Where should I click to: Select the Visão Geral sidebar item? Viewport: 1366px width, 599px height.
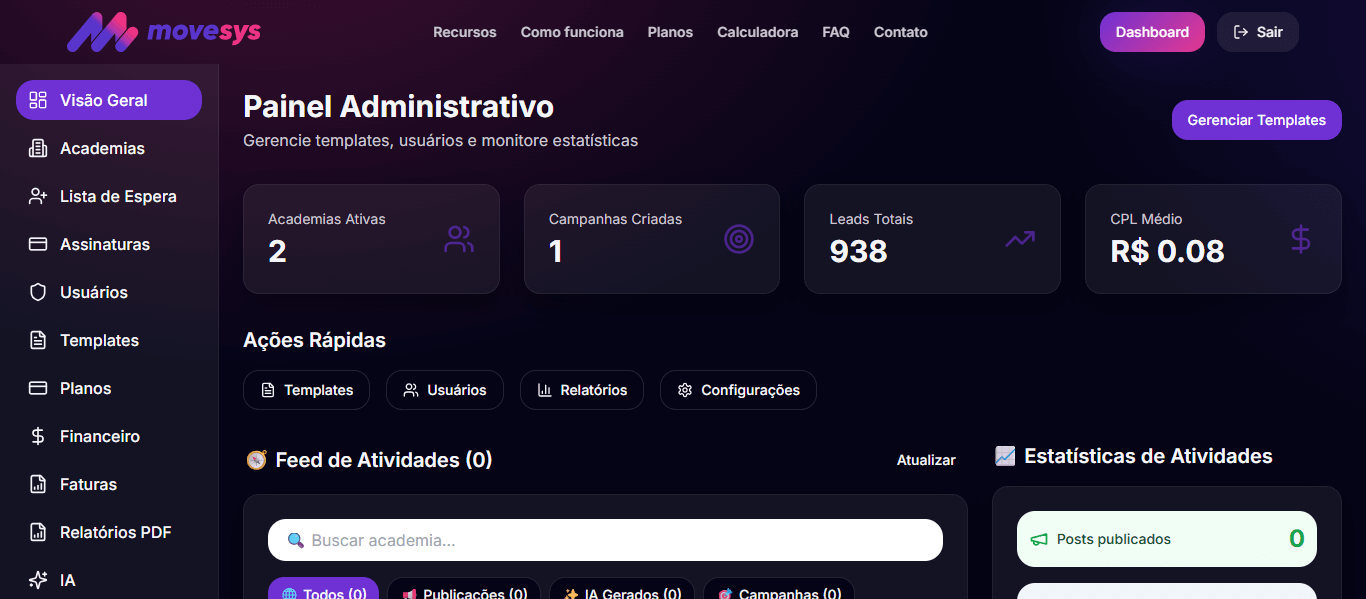(108, 100)
